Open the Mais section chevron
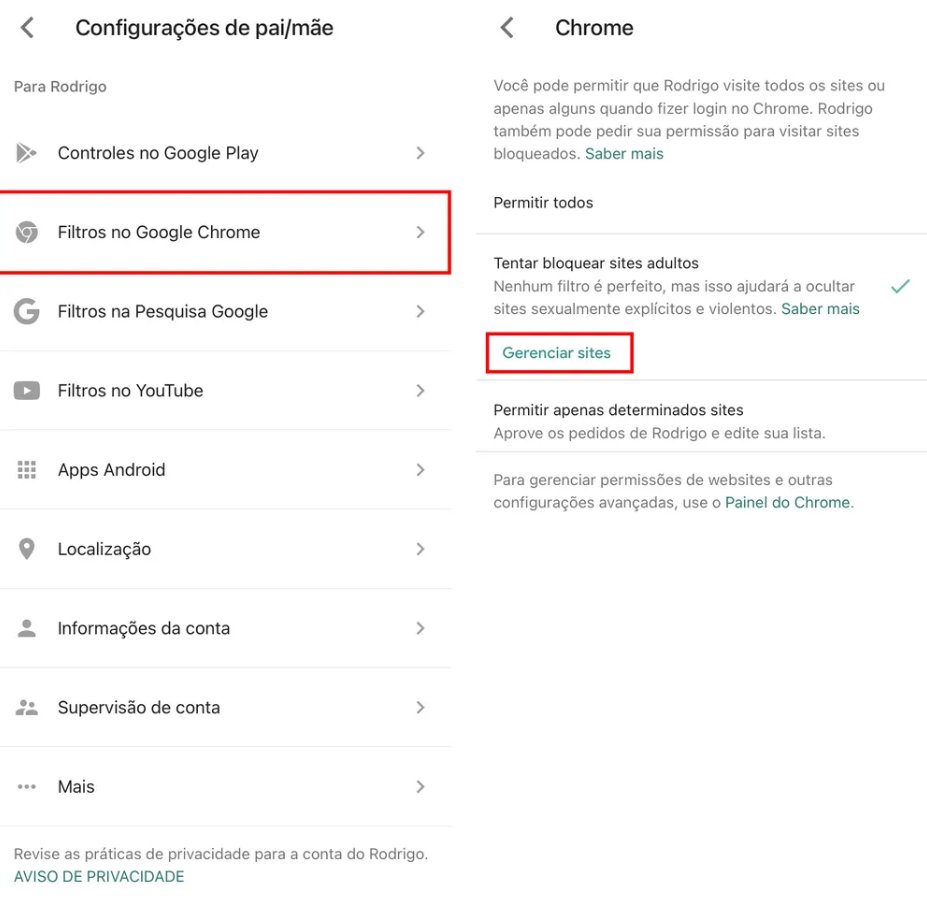The image size is (927, 898). [420, 786]
